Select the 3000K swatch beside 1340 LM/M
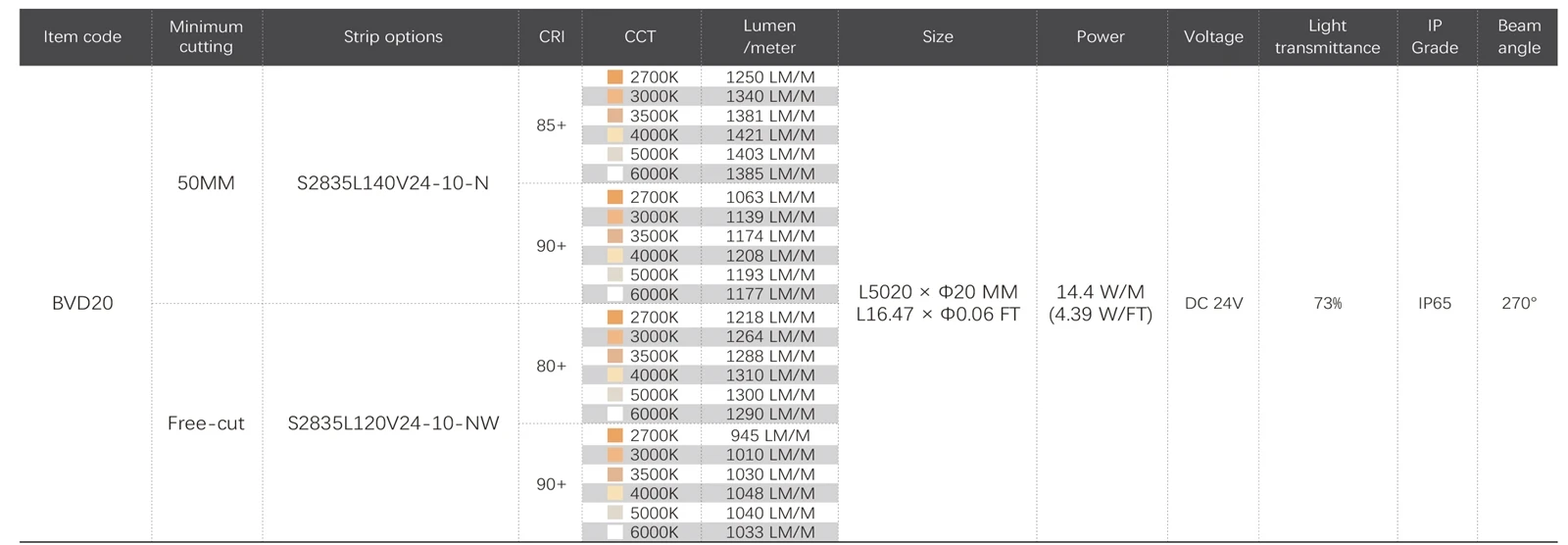This screenshot has height=545, width=1568. pos(614,96)
